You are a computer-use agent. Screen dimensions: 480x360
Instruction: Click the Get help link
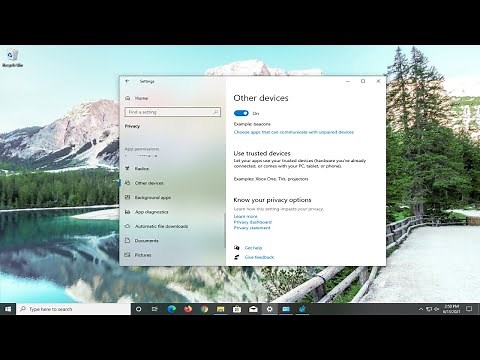point(253,248)
